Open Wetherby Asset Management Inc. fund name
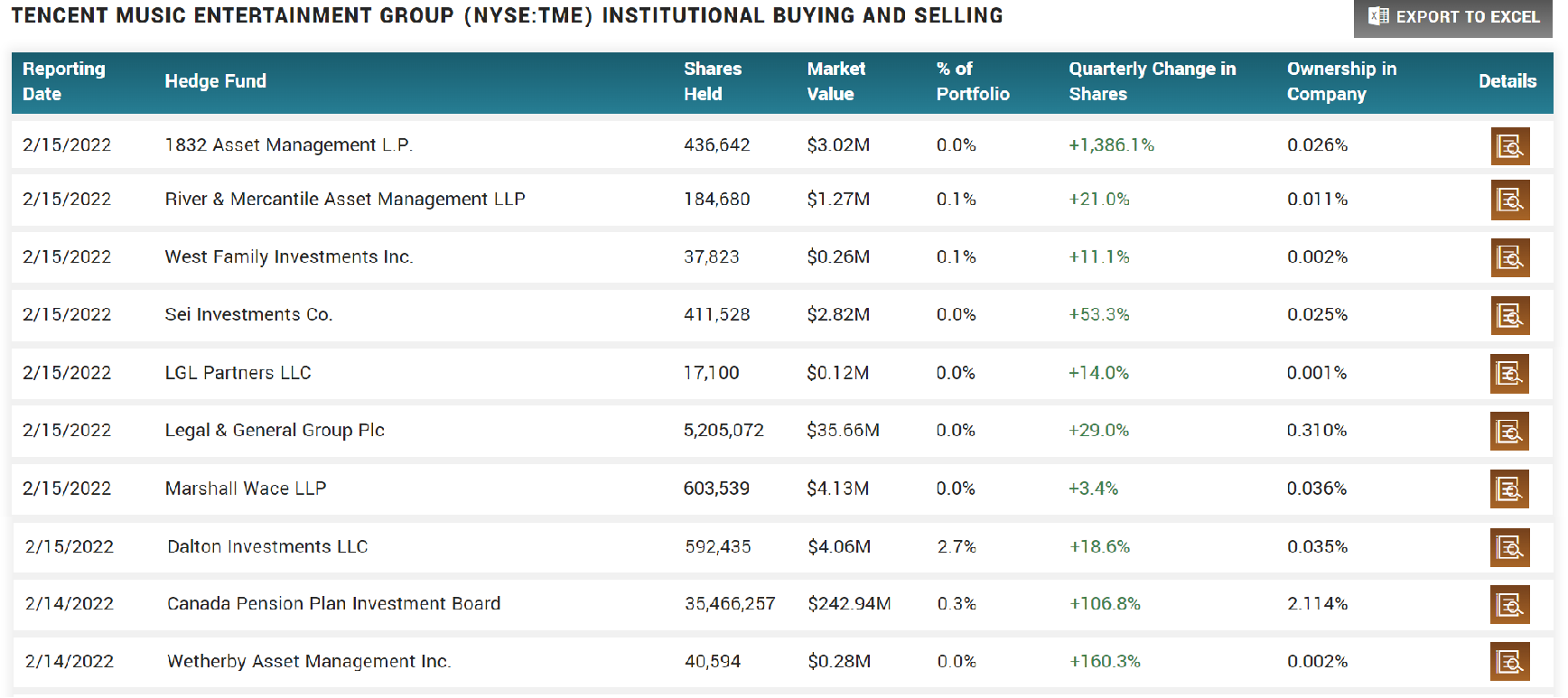This screenshot has width=1568, height=698. click(x=309, y=662)
